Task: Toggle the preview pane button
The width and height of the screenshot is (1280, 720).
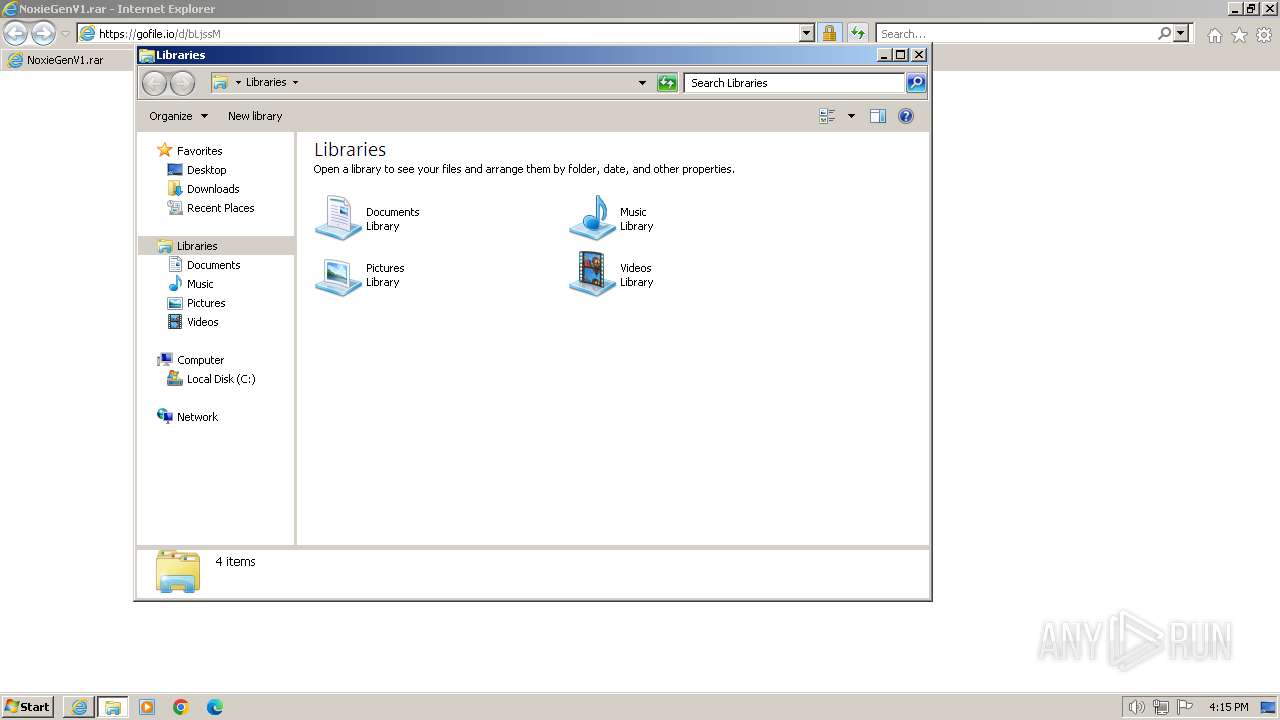Action: pos(878,116)
